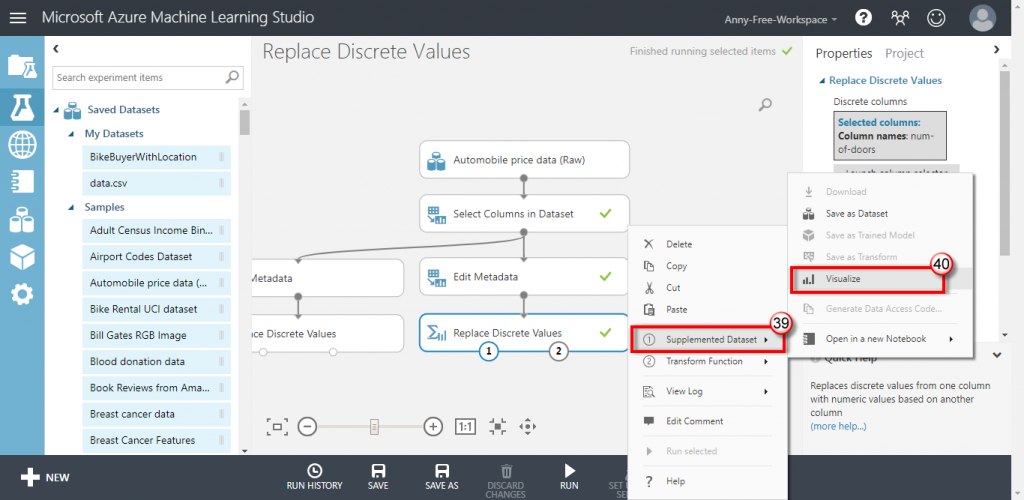Image resolution: width=1024 pixels, height=500 pixels.
Task: Click the zoom slider handle
Action: coord(374,427)
